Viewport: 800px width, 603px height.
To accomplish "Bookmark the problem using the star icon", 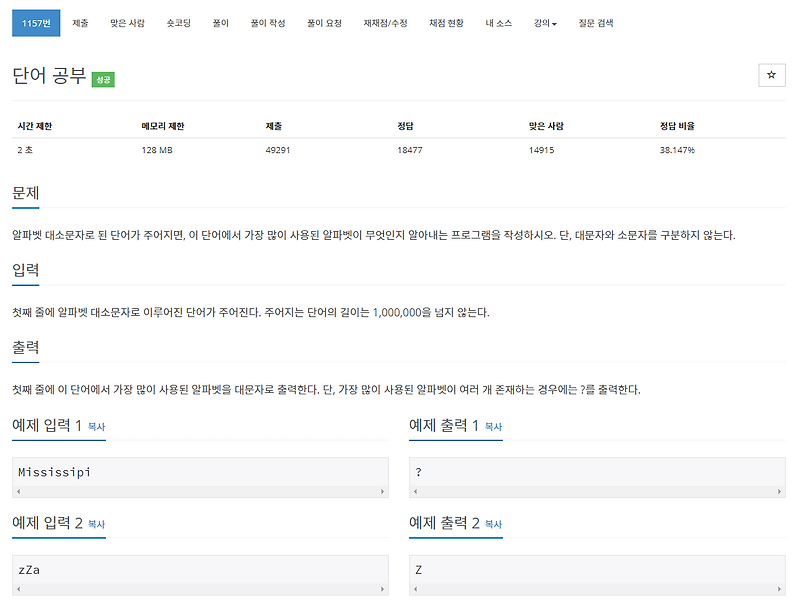I will tap(771, 75).
